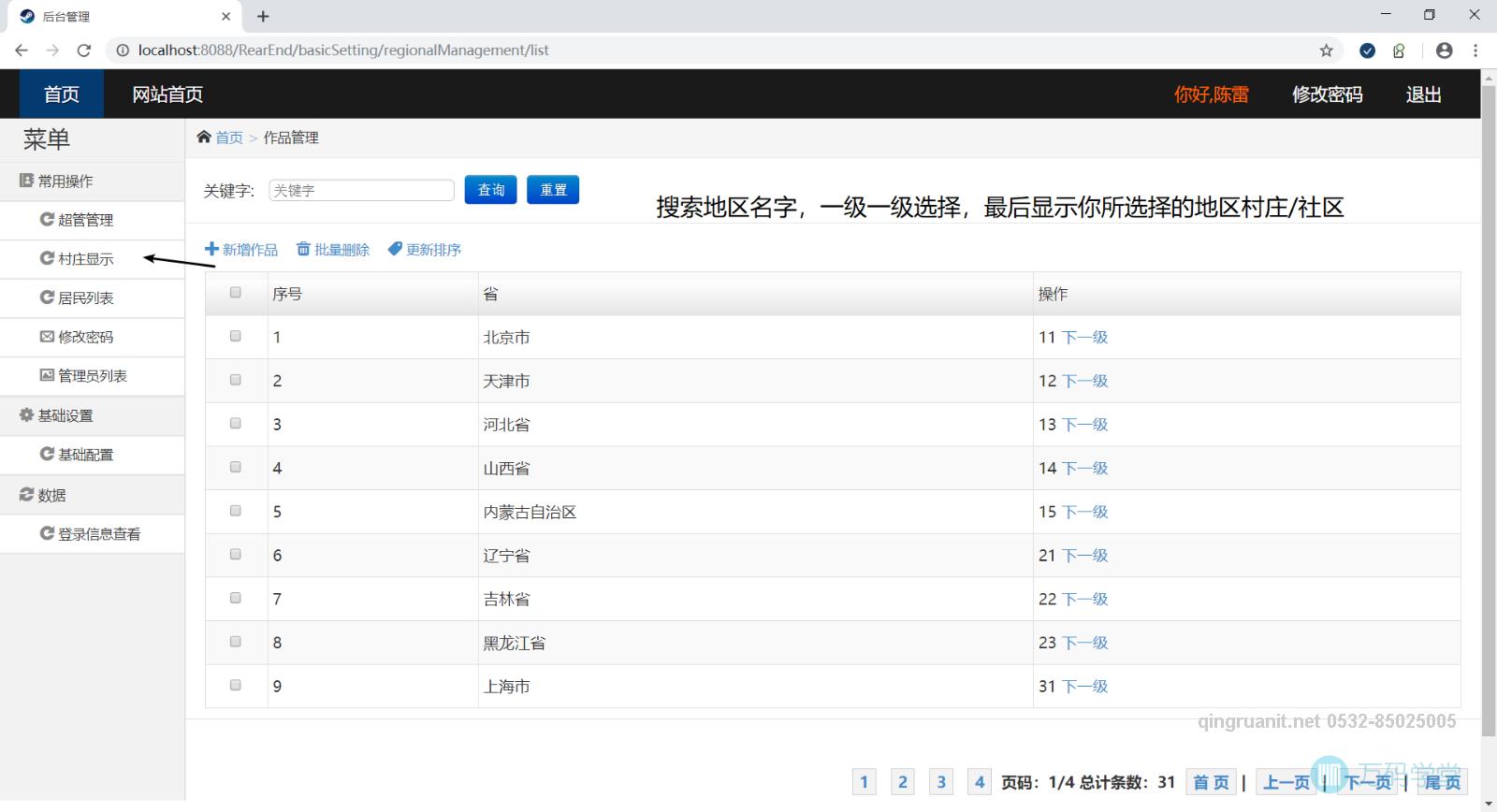Viewport: 1497px width, 812px height.
Task: Open the 首页 top navigation tab
Action: coord(62,94)
